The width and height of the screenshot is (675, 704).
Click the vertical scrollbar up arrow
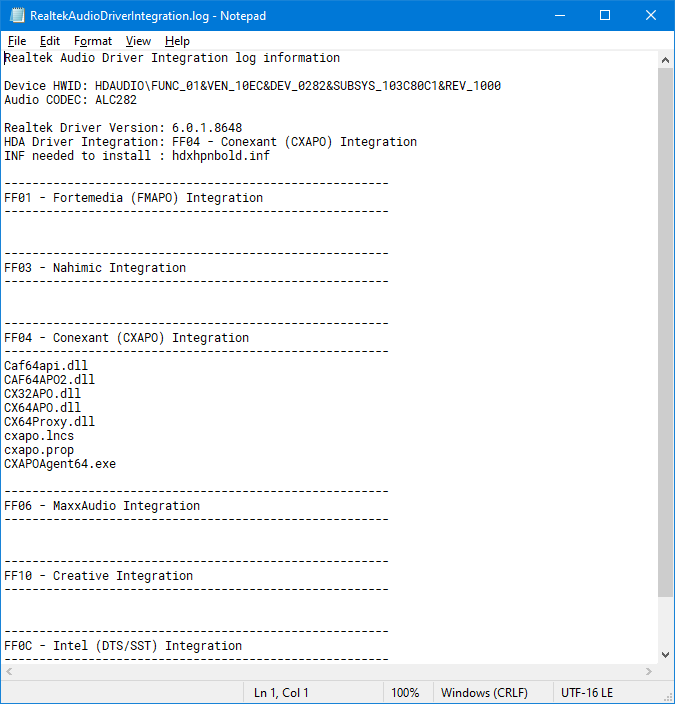point(666,60)
